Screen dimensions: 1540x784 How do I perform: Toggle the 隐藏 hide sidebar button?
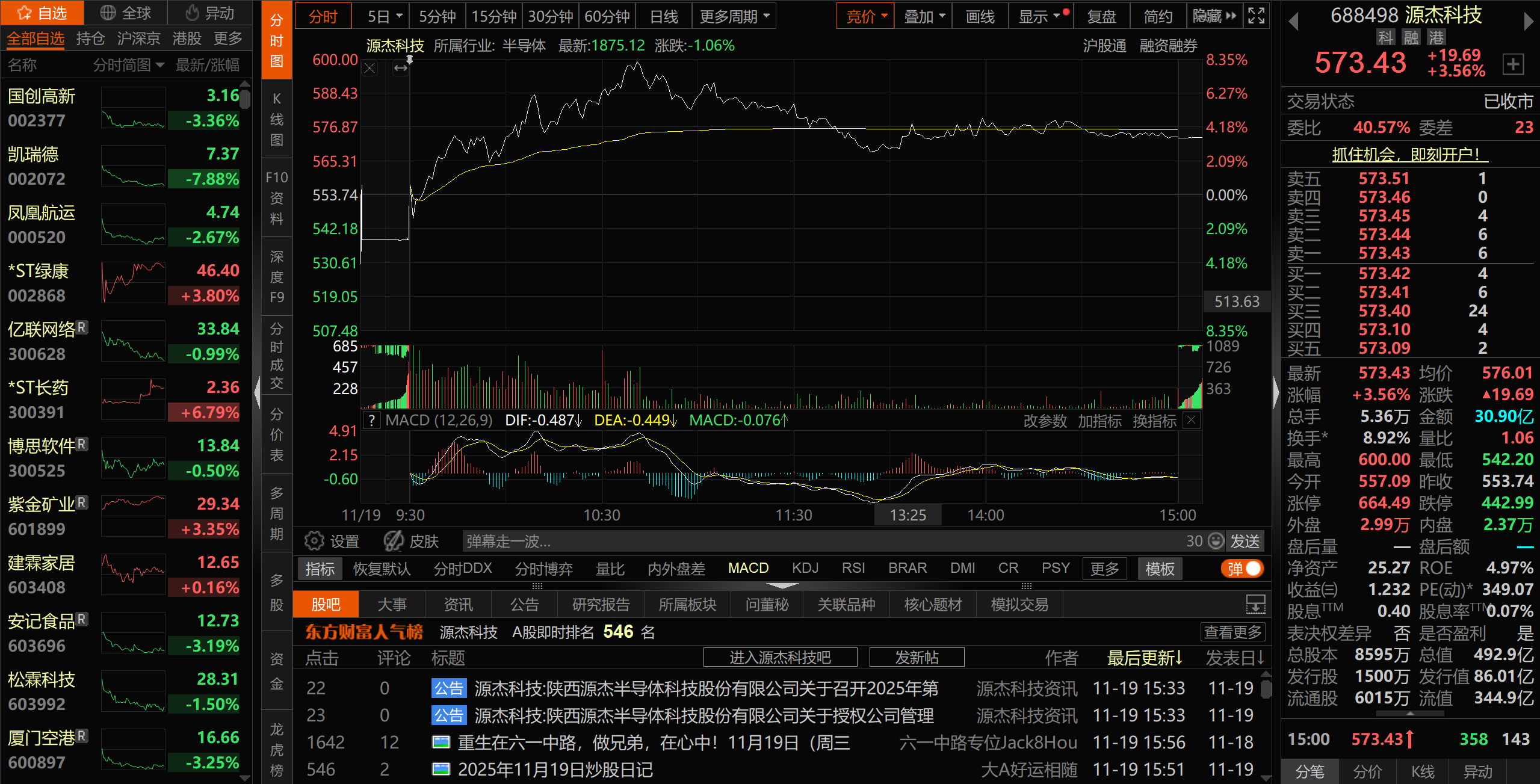click(1214, 16)
